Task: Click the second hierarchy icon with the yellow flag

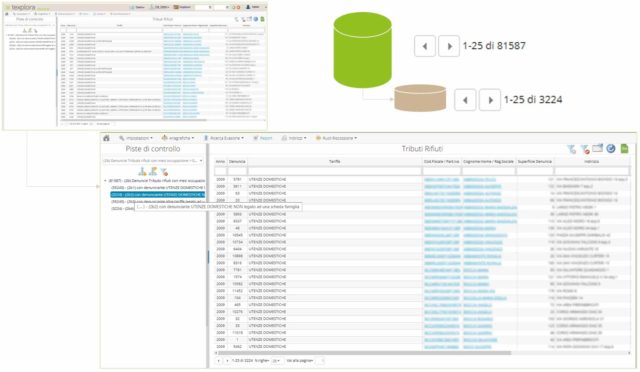Action: point(153,172)
